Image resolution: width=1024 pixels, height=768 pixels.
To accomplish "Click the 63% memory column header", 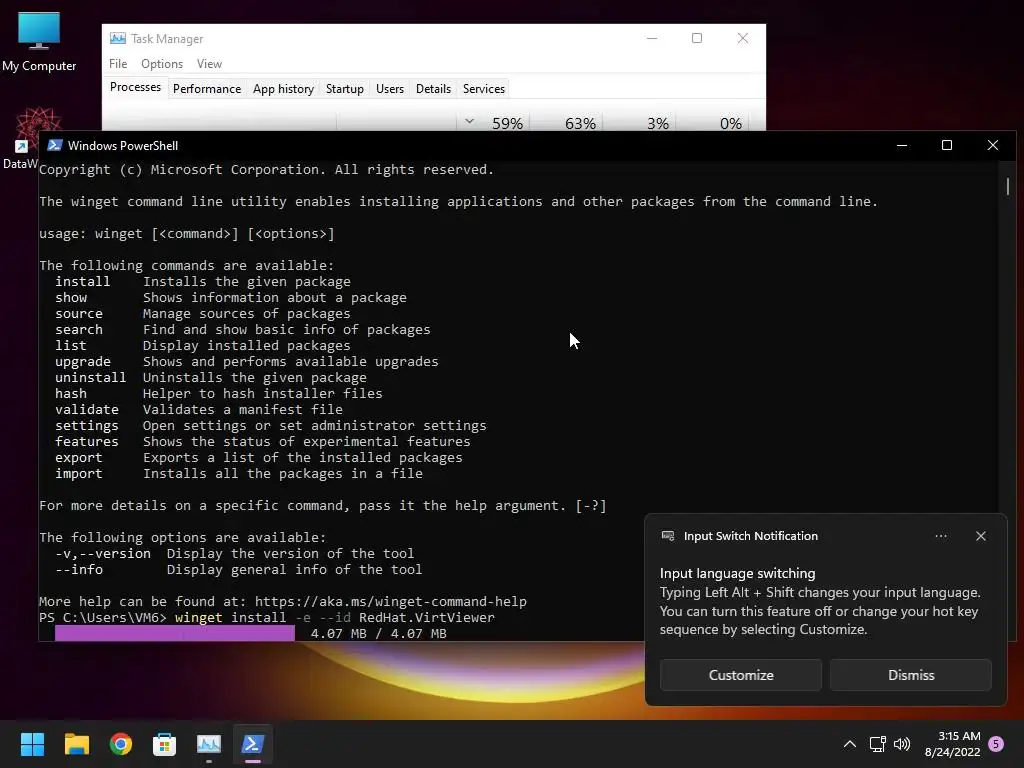I will [581, 123].
